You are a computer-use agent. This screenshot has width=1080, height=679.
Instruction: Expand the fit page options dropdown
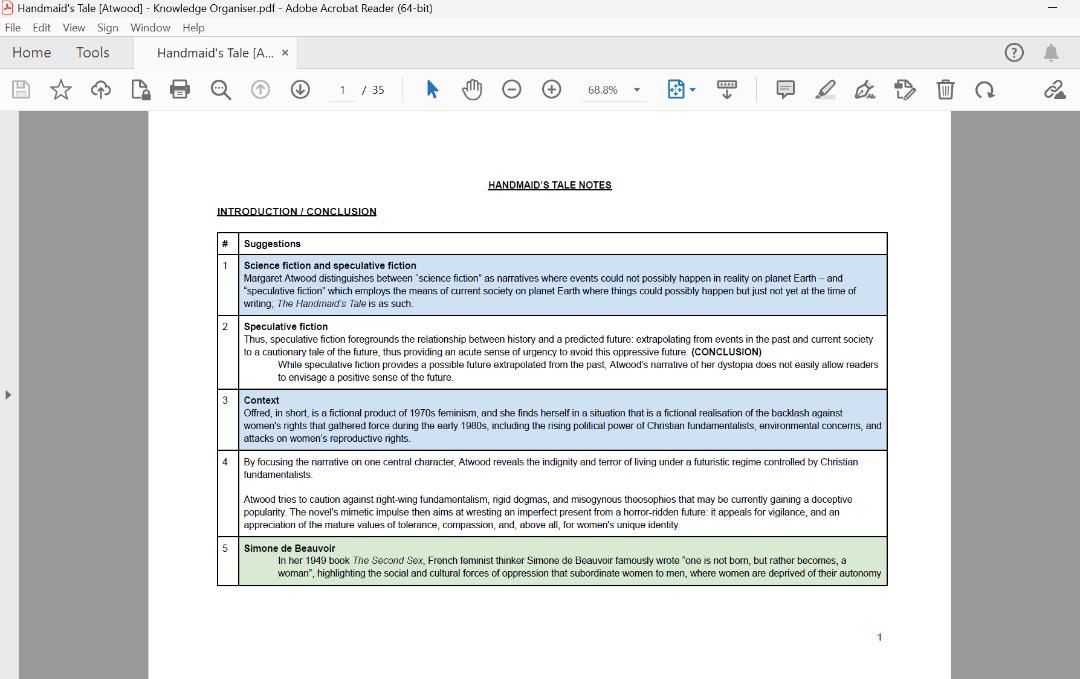[692, 90]
